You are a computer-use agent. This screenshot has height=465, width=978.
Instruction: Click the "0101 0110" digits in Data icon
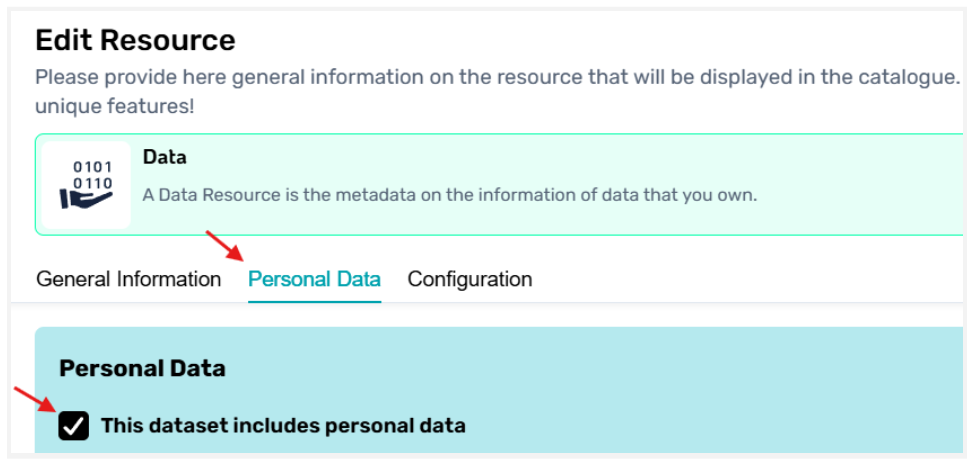coord(93,175)
